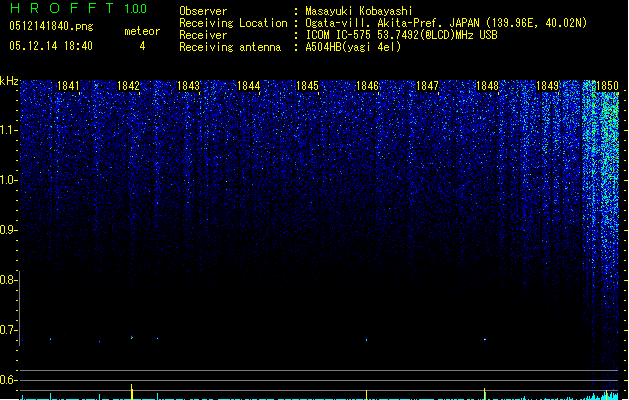Click the 1850 time marker

pos(607,86)
